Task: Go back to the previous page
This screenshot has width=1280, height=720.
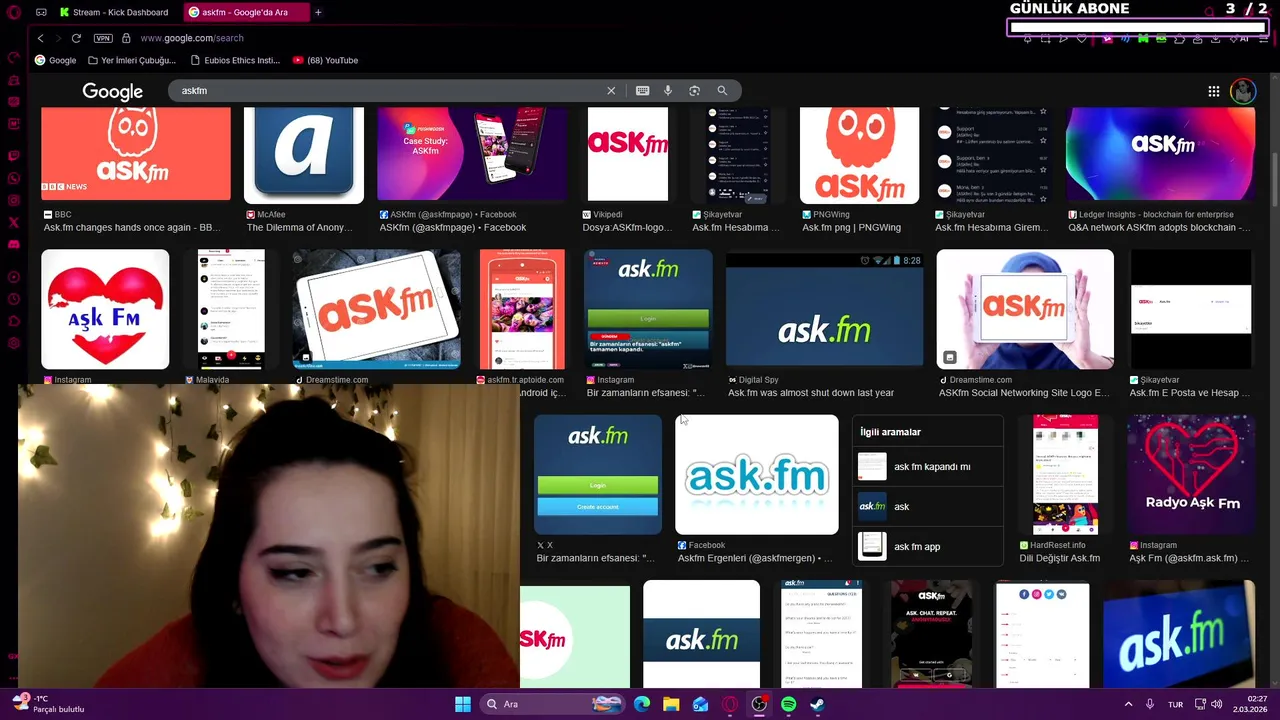Action: pos(40,38)
